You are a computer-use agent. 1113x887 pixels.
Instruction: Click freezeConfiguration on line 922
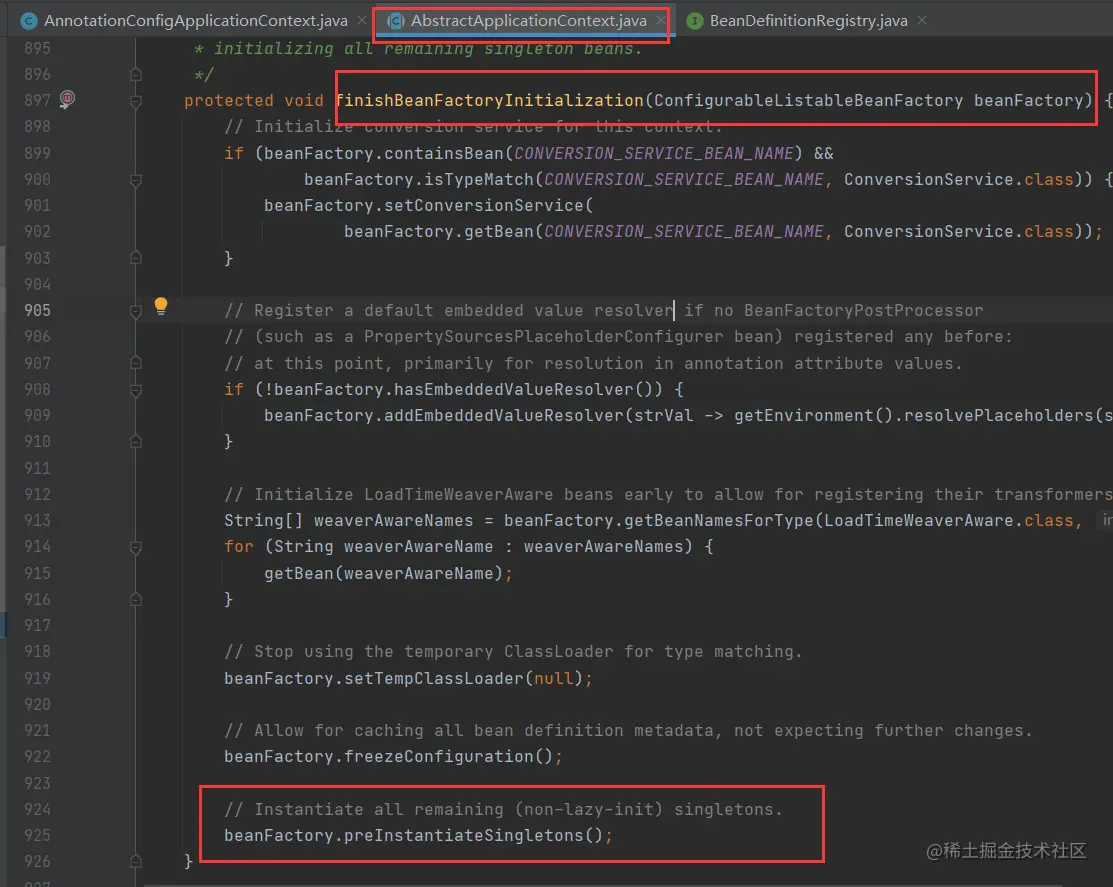439,757
